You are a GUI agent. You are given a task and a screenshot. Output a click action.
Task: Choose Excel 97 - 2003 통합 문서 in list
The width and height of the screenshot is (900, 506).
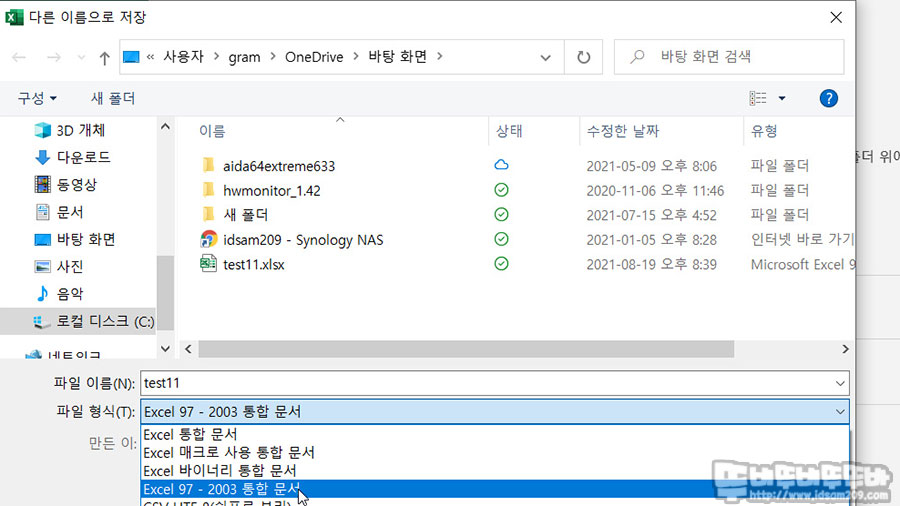tap(494, 489)
